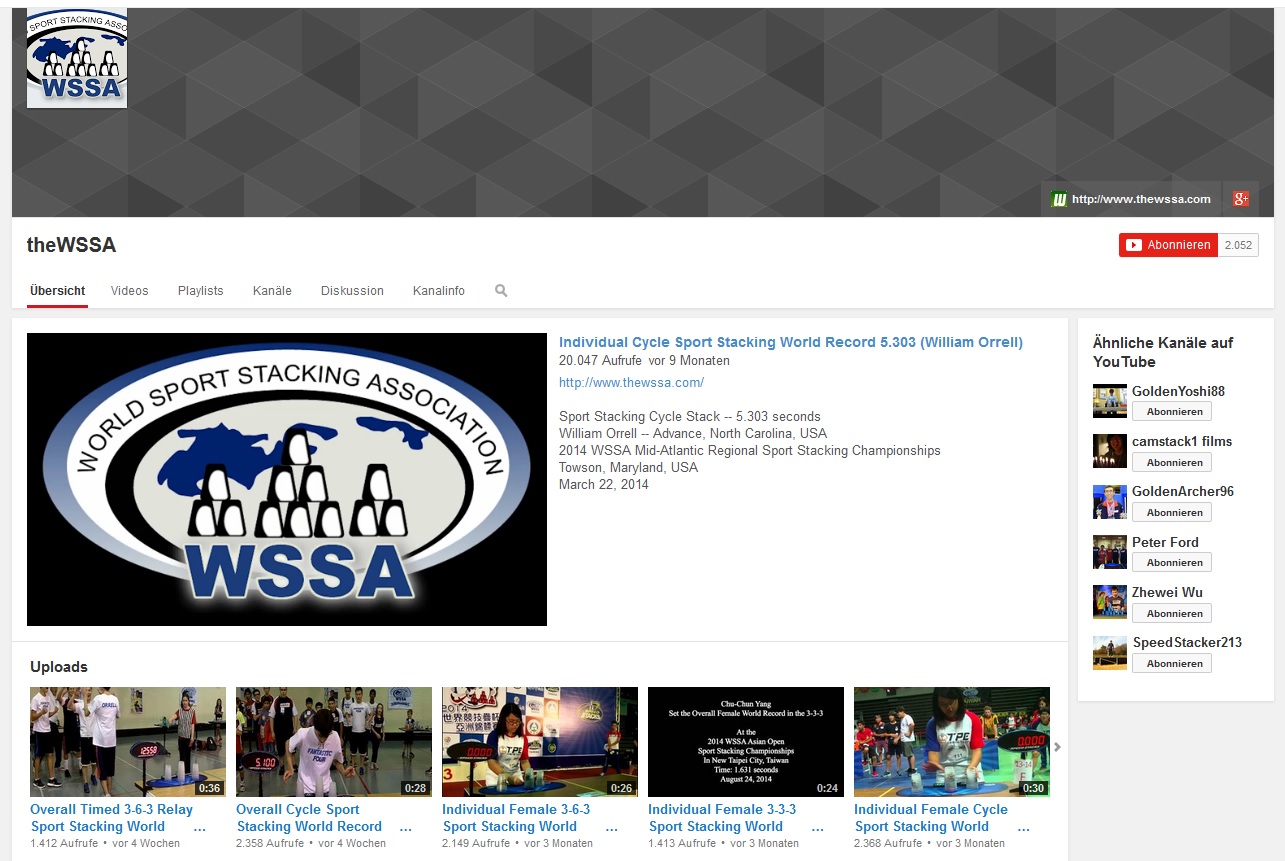Open SpeedStacker213 channel avatar
The width and height of the screenshot is (1285, 861).
click(1109, 653)
